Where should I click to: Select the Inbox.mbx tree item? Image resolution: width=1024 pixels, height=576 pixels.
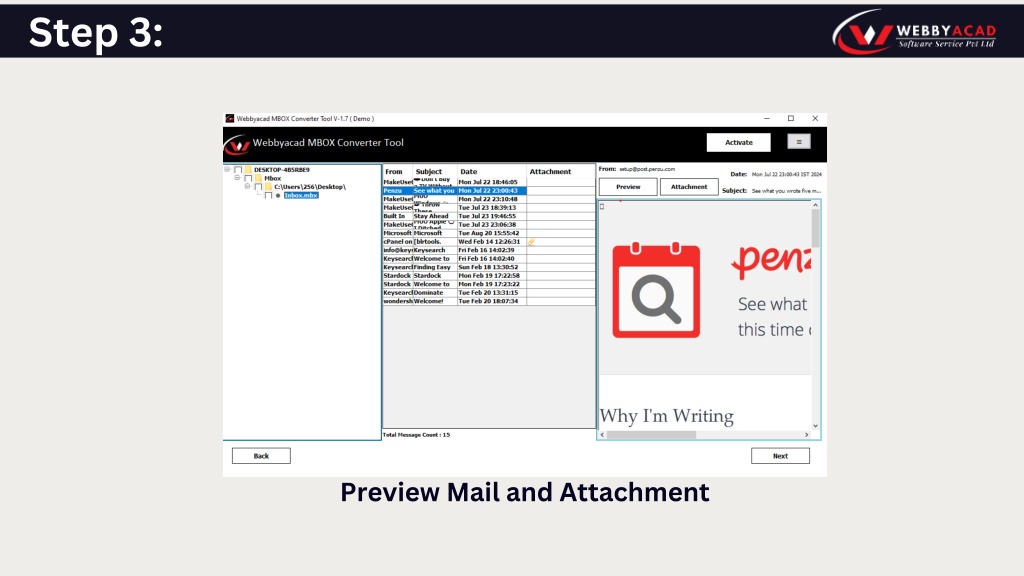[301, 195]
